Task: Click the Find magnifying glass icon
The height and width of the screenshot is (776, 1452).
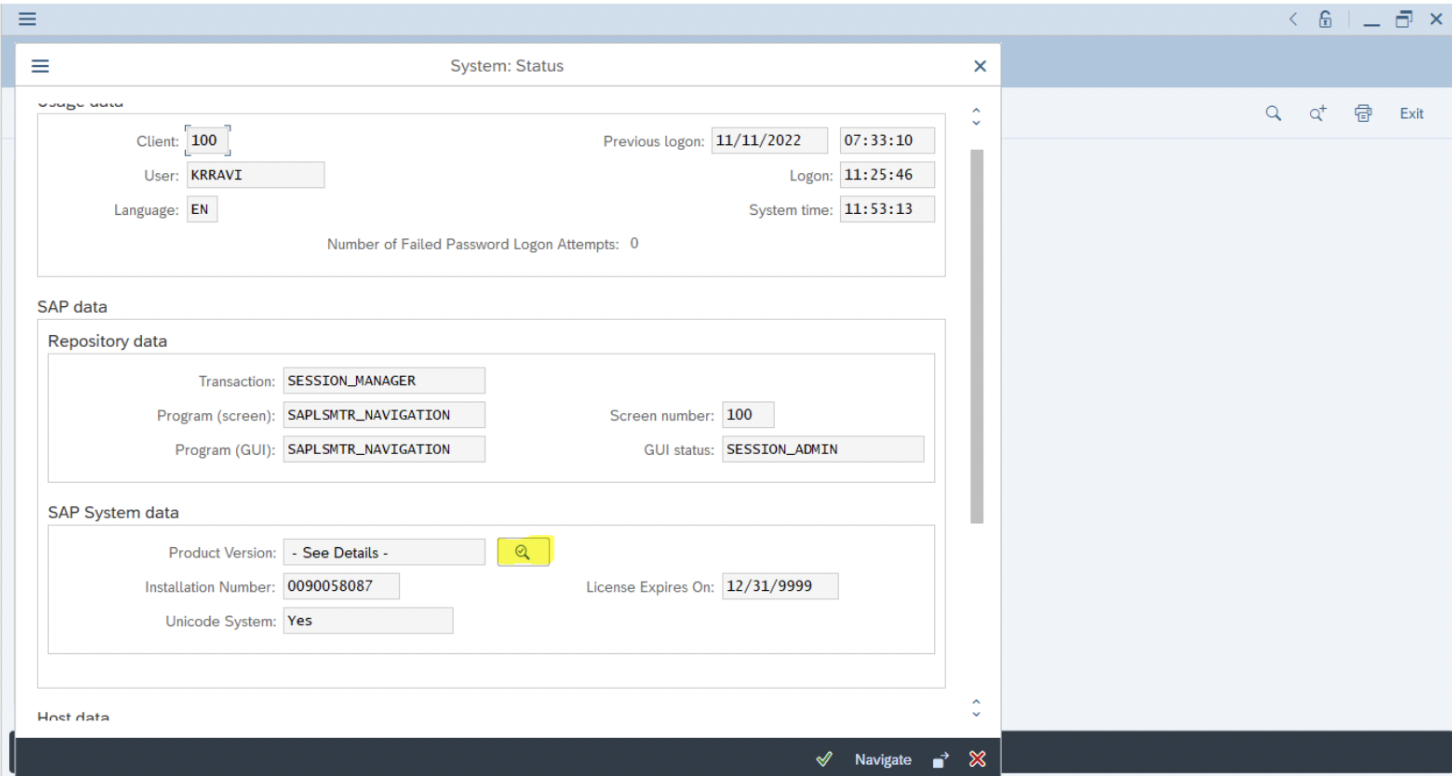Action: click(x=1272, y=113)
